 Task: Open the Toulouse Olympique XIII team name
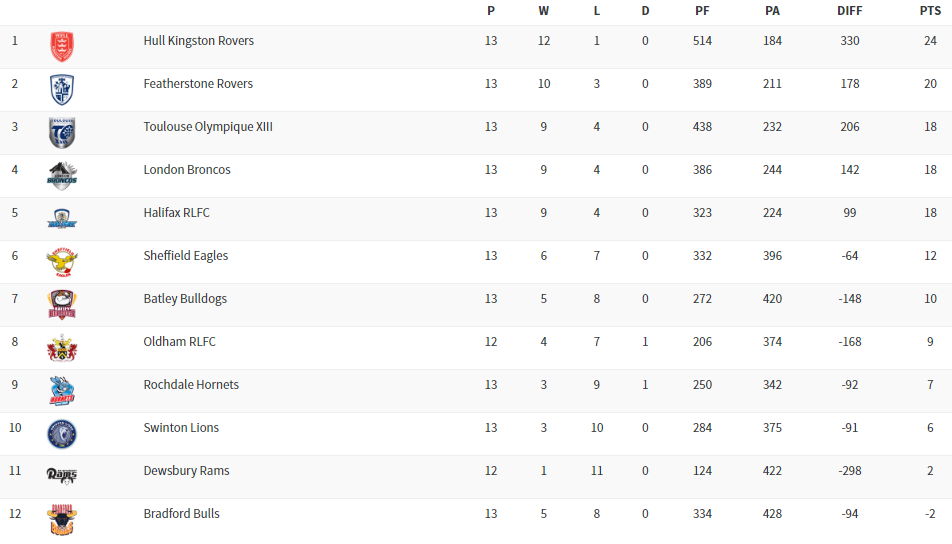(208, 127)
